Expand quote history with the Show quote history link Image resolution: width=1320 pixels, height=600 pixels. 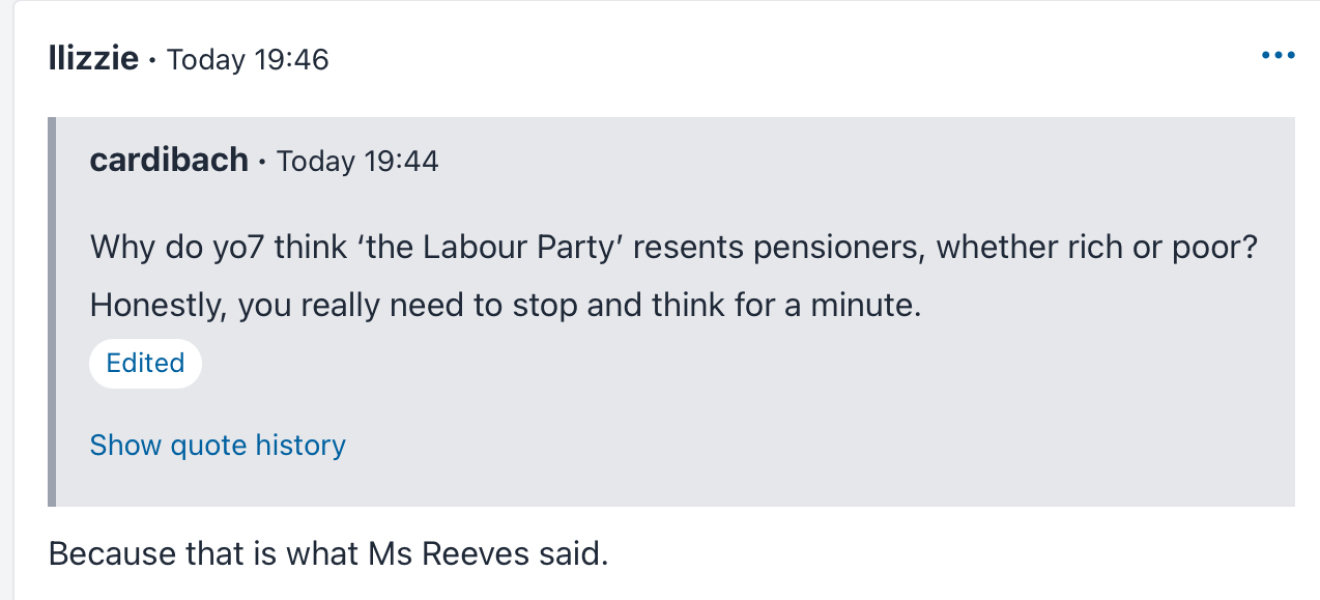(217, 444)
